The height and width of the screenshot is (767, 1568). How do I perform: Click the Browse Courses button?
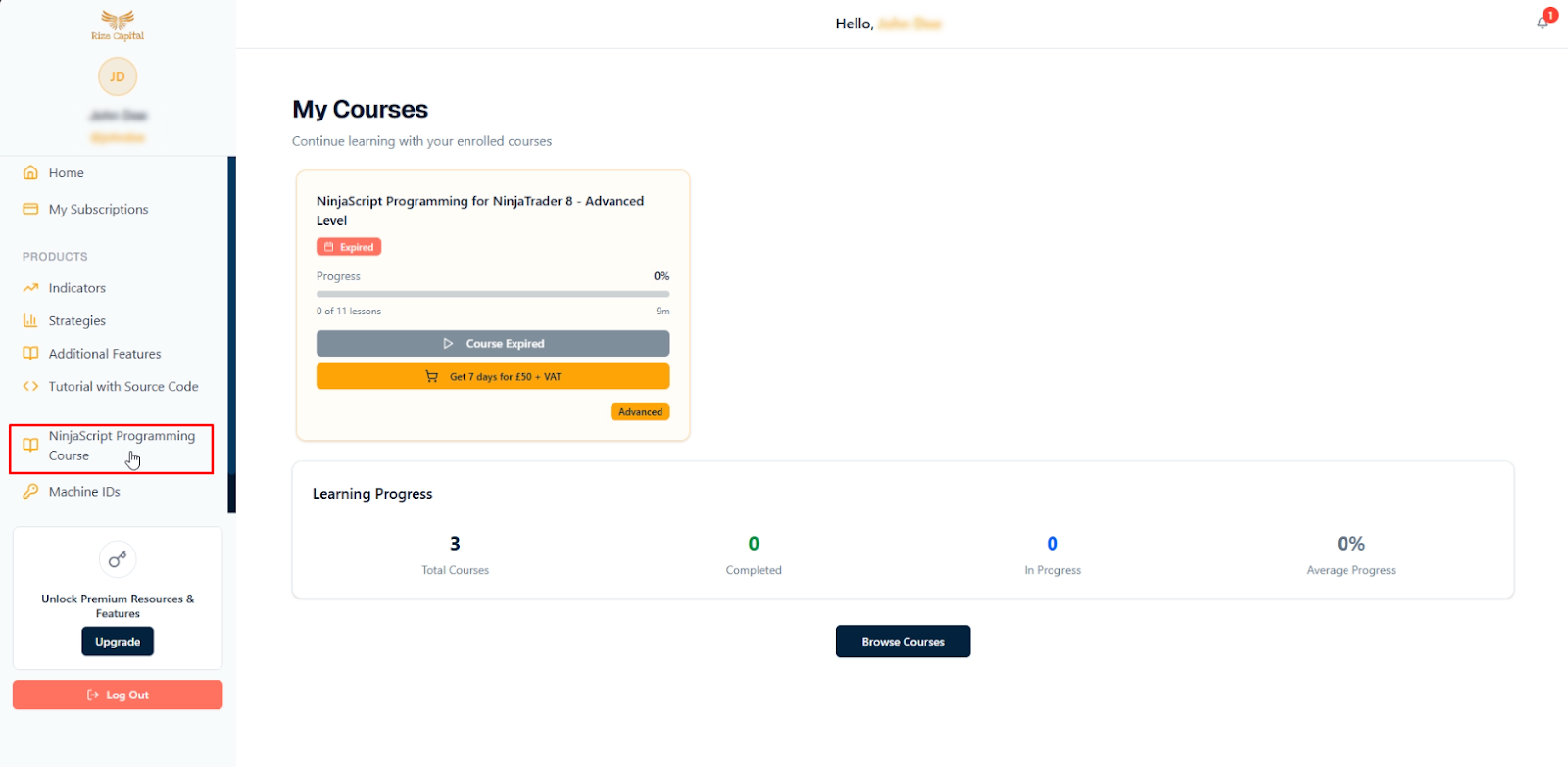903,642
